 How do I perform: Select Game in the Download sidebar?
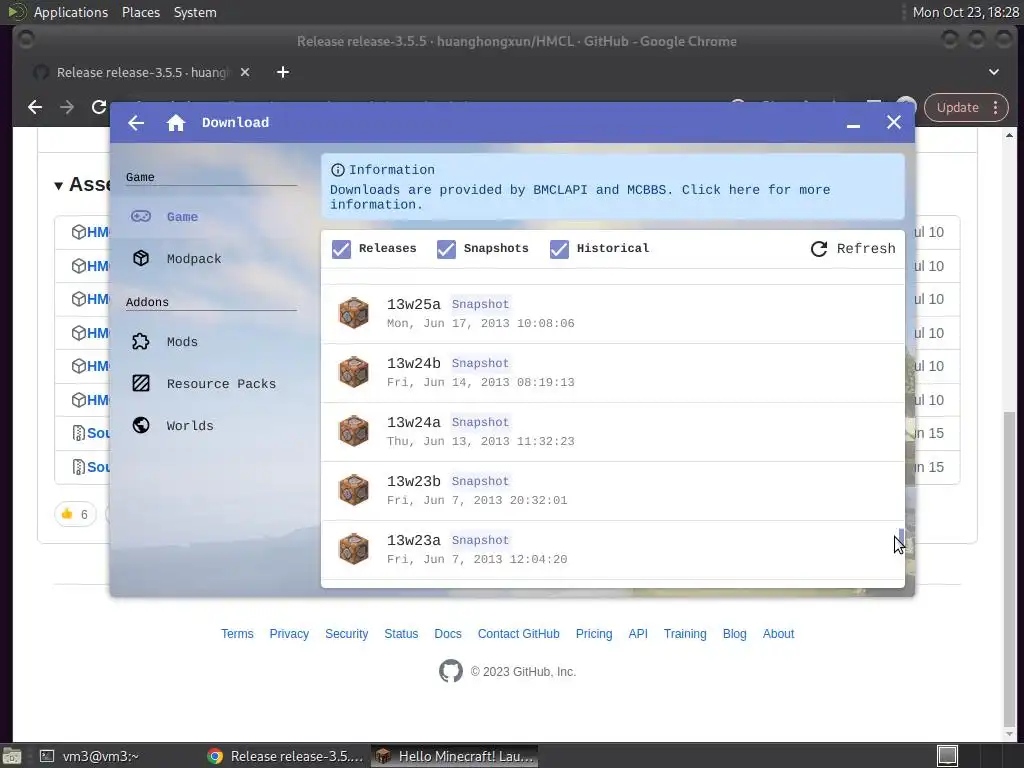click(211, 216)
